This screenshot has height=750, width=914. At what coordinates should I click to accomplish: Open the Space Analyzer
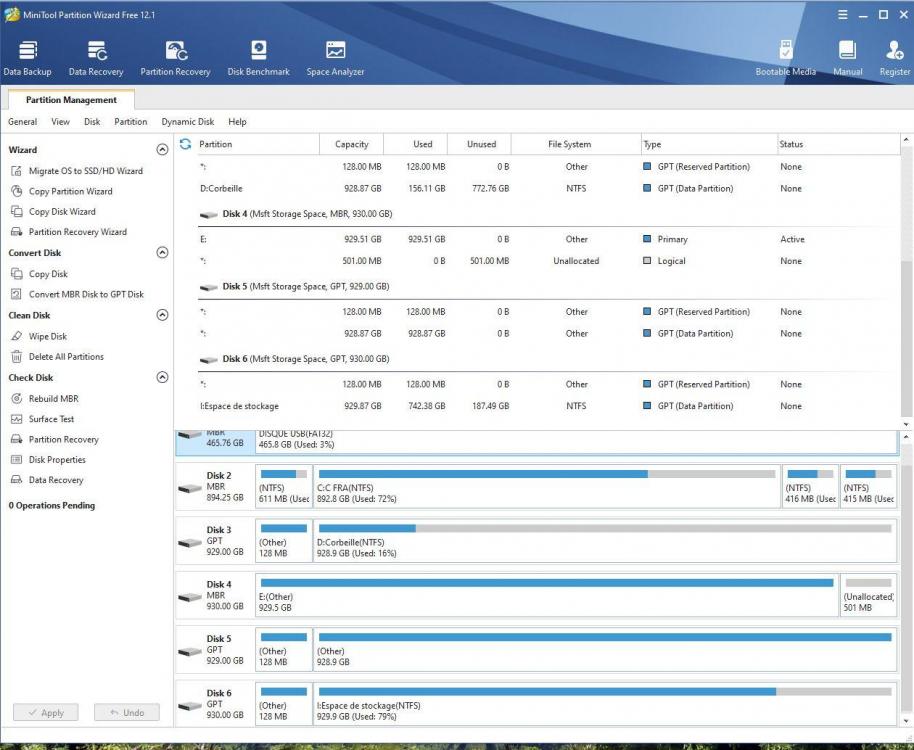tap(335, 57)
